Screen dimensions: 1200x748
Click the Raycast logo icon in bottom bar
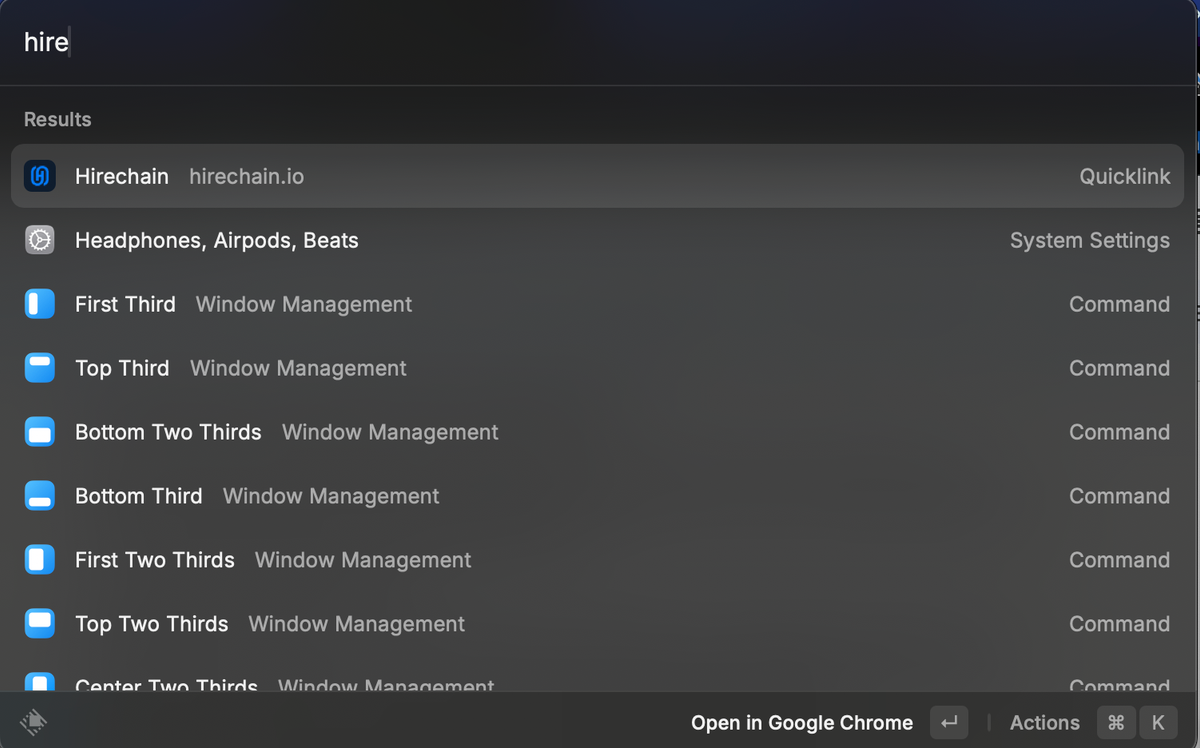[33, 722]
